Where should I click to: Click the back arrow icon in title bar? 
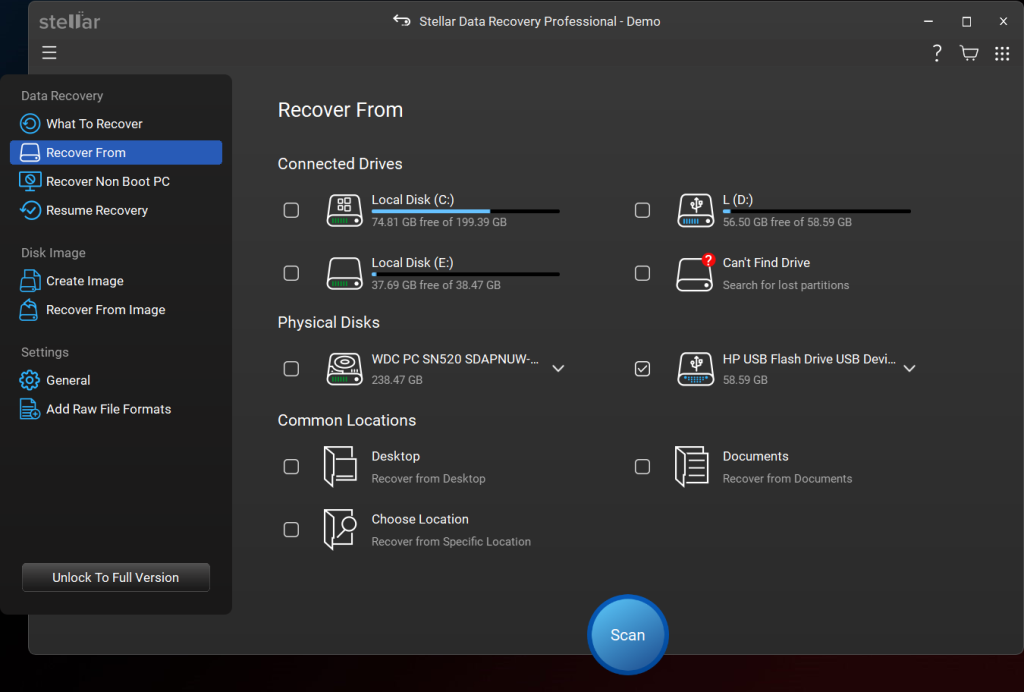tap(402, 21)
